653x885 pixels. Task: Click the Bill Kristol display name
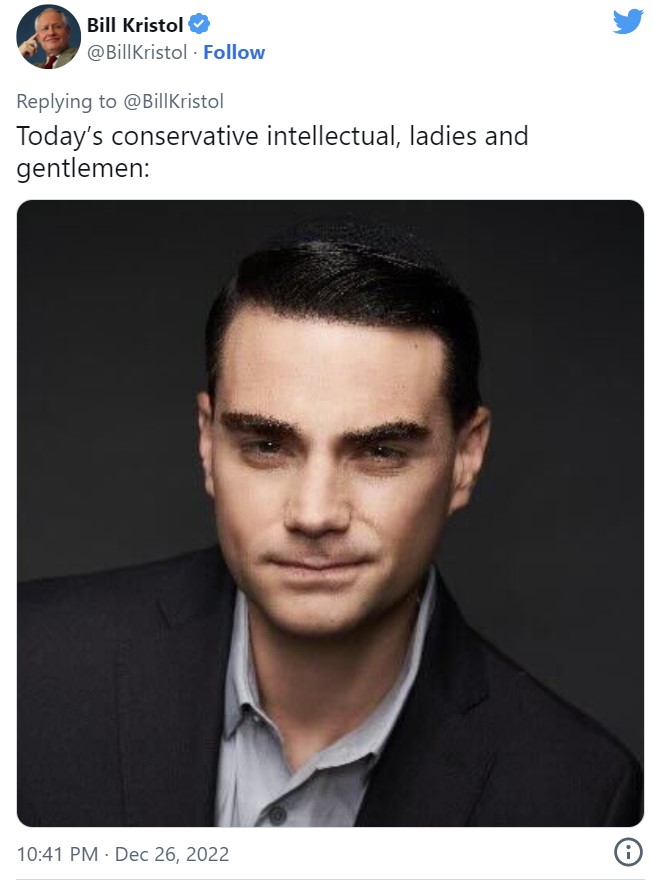[x=135, y=25]
